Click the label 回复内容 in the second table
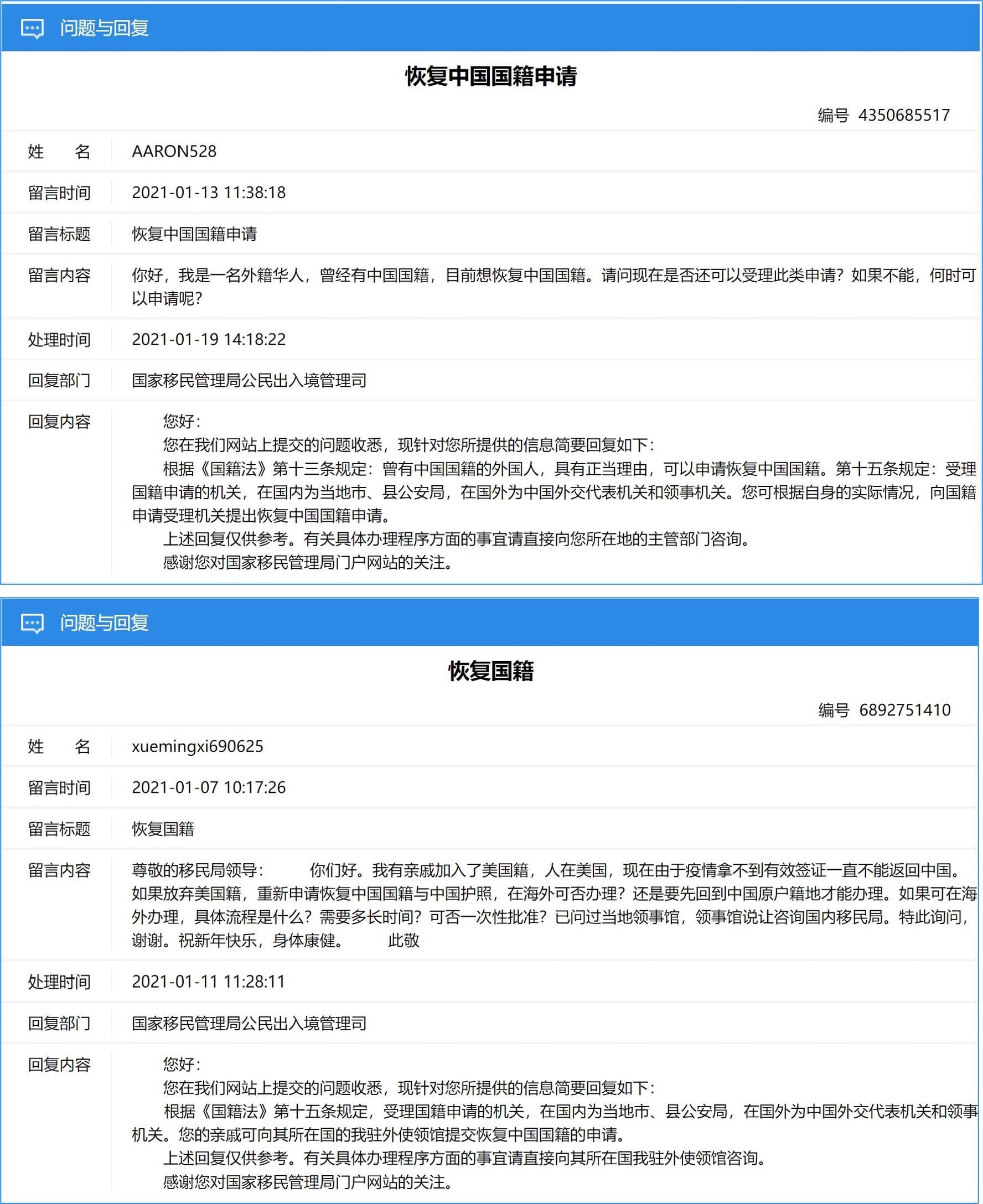Image resolution: width=983 pixels, height=1204 pixels. (x=59, y=1065)
